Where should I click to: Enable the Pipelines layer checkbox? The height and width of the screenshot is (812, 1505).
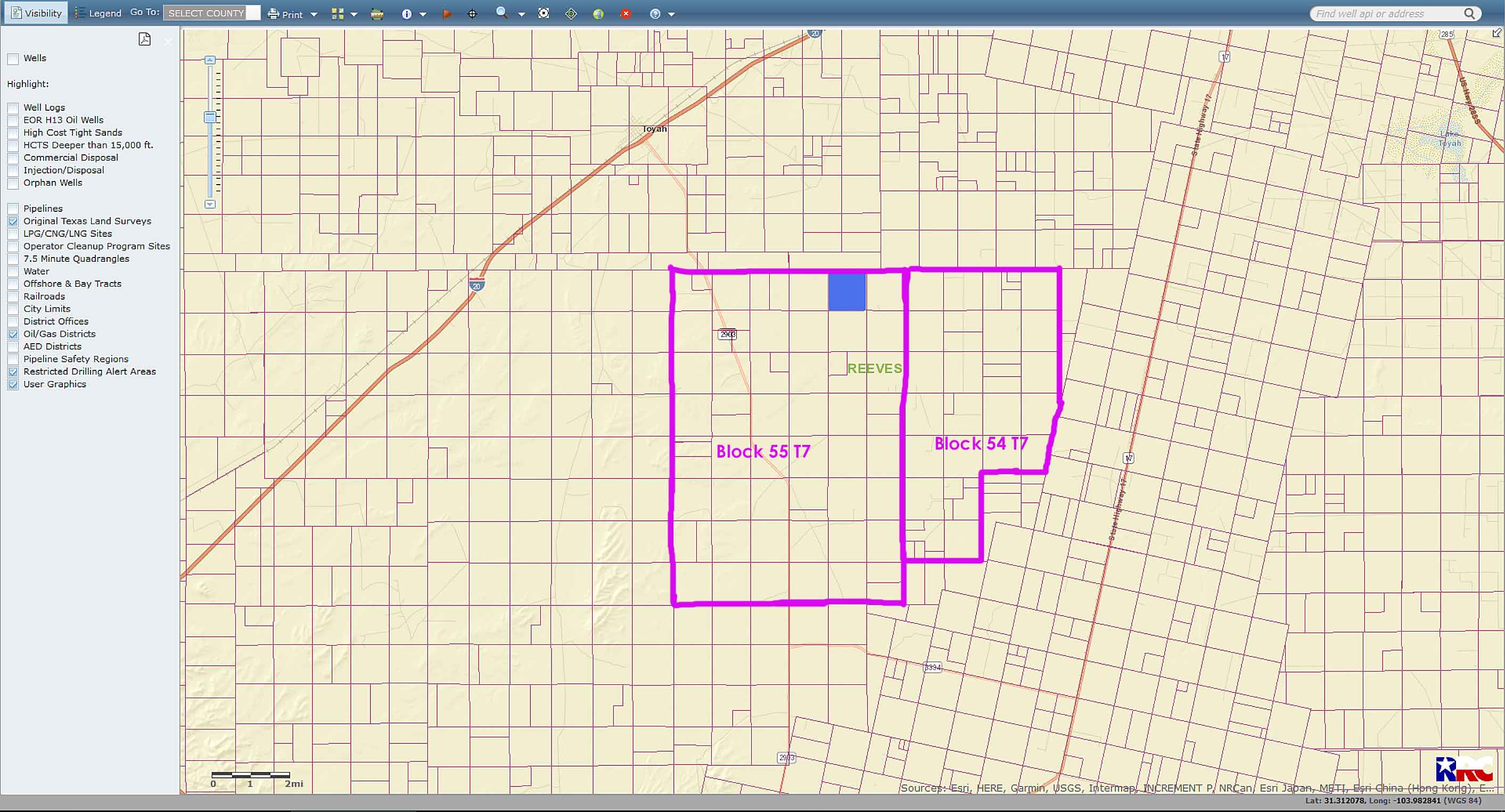coord(13,209)
